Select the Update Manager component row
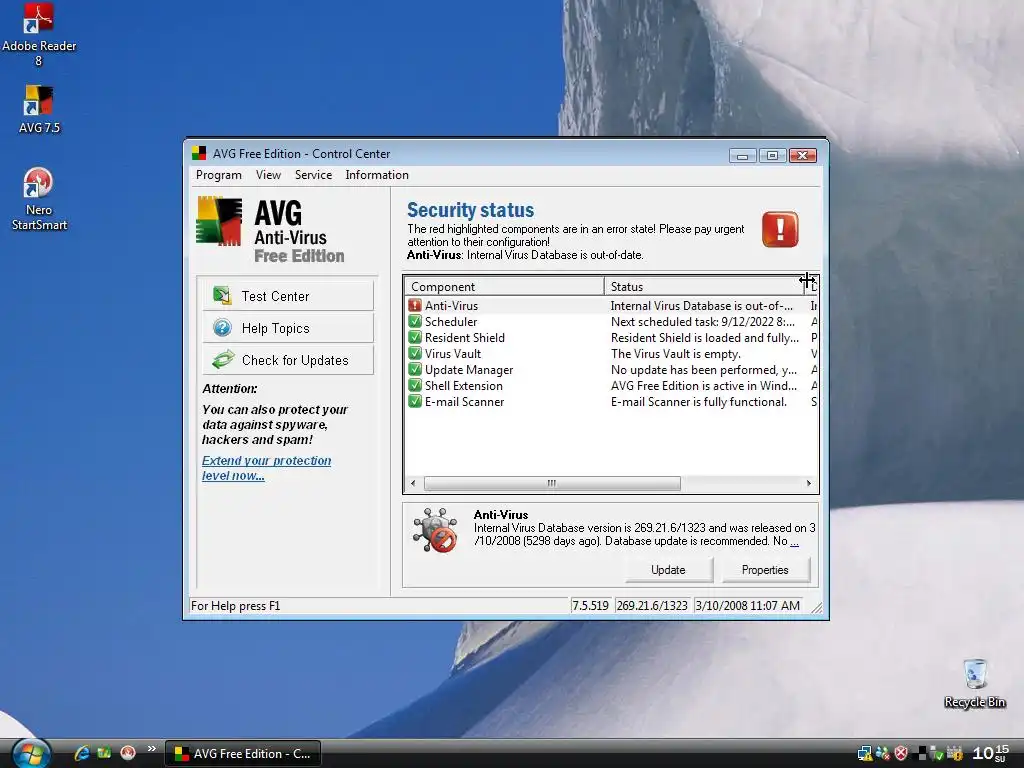The image size is (1024, 768). pyautogui.click(x=611, y=370)
